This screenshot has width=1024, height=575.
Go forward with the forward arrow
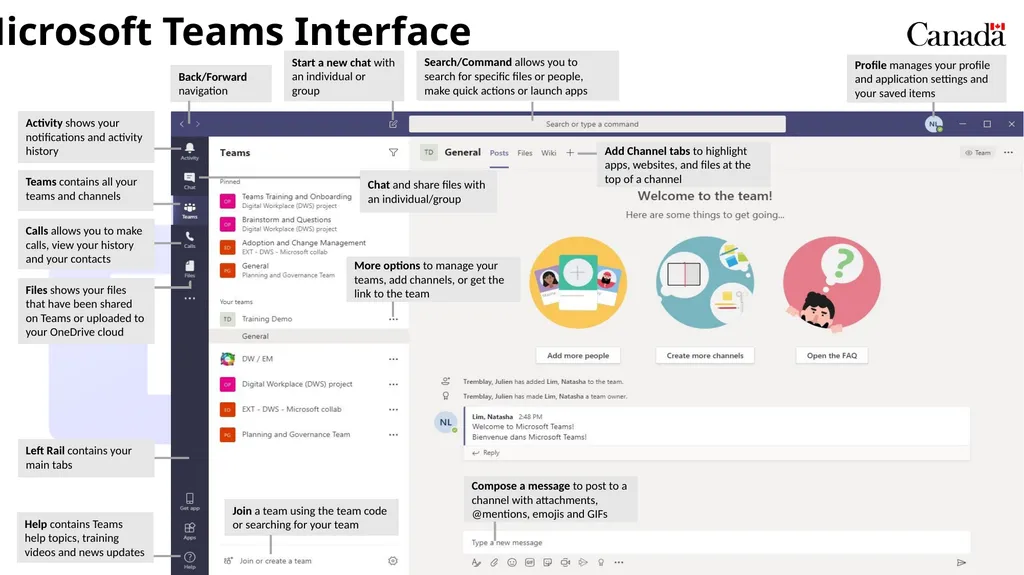point(197,123)
